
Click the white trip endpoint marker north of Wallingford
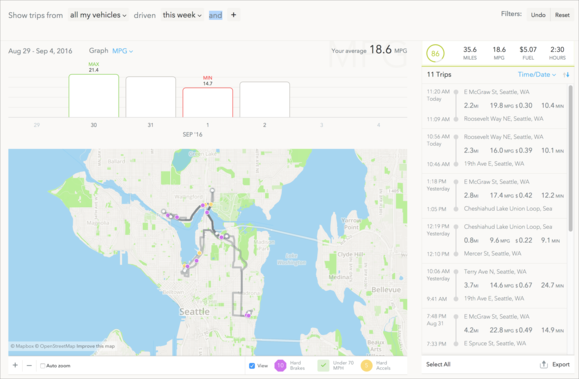(x=212, y=191)
